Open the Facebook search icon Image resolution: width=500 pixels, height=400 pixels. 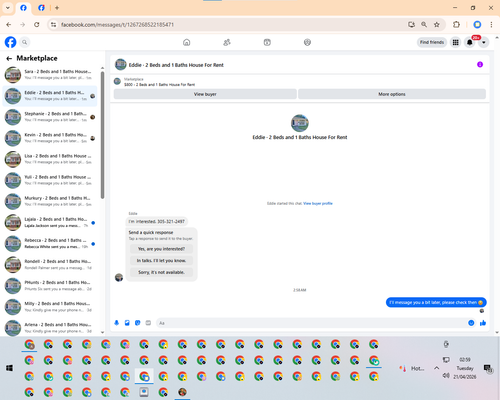coord(25,42)
